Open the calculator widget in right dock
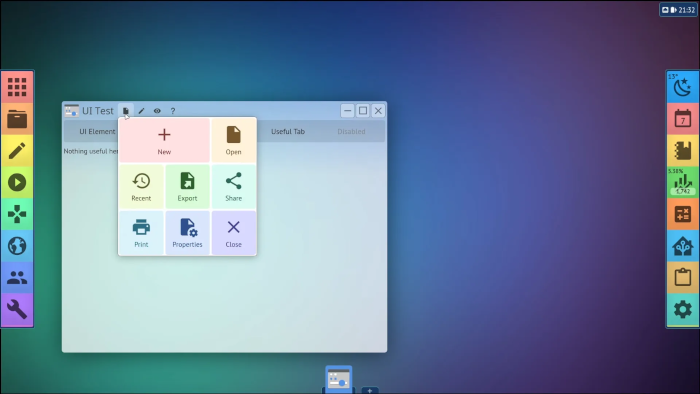 point(683,214)
